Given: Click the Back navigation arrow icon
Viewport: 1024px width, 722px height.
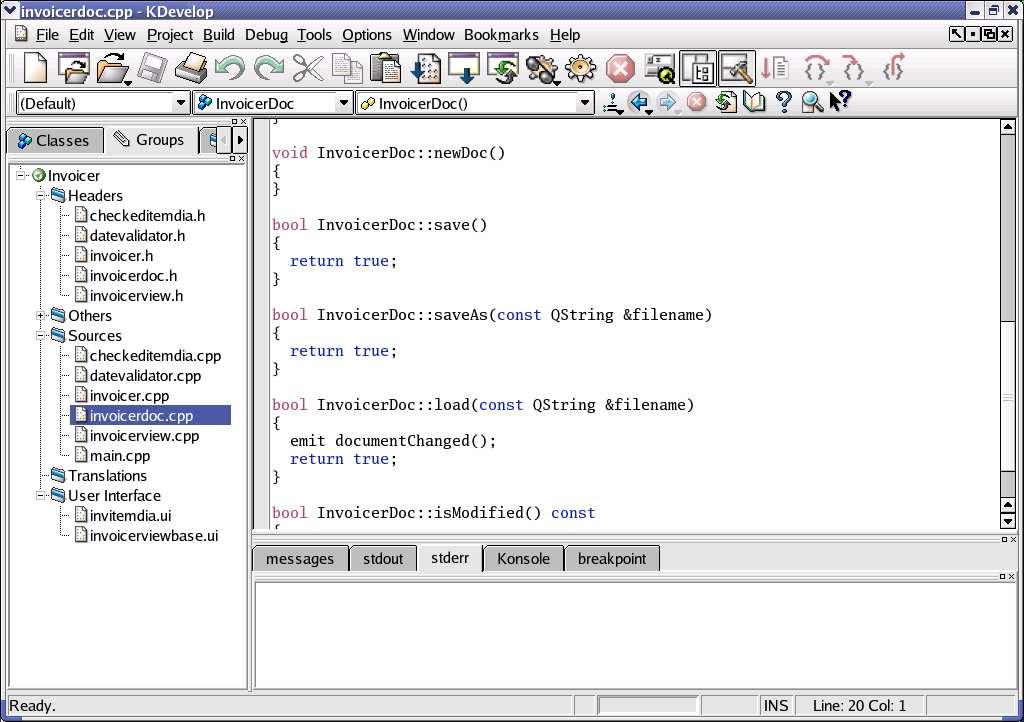Looking at the screenshot, I should 639,102.
